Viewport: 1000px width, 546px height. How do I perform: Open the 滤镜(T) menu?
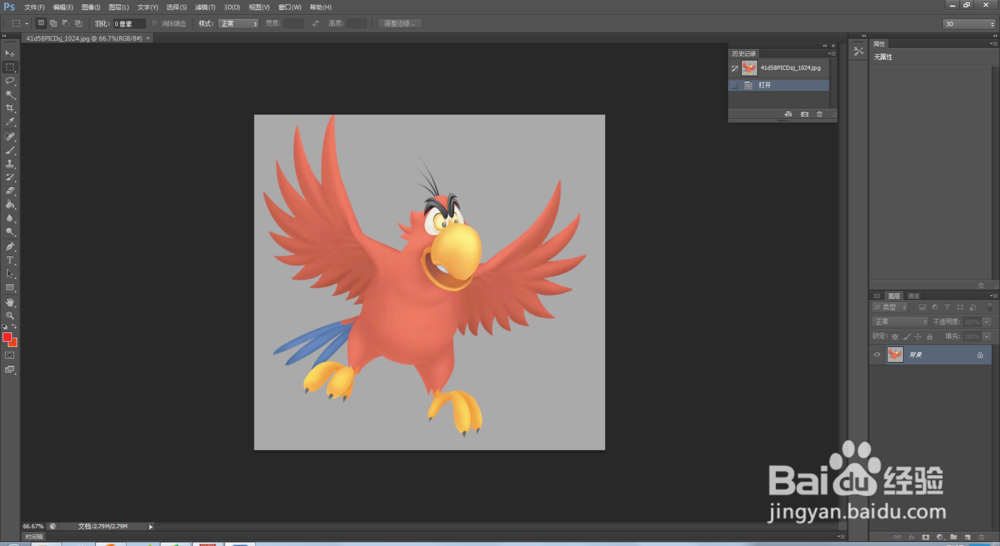[205, 7]
